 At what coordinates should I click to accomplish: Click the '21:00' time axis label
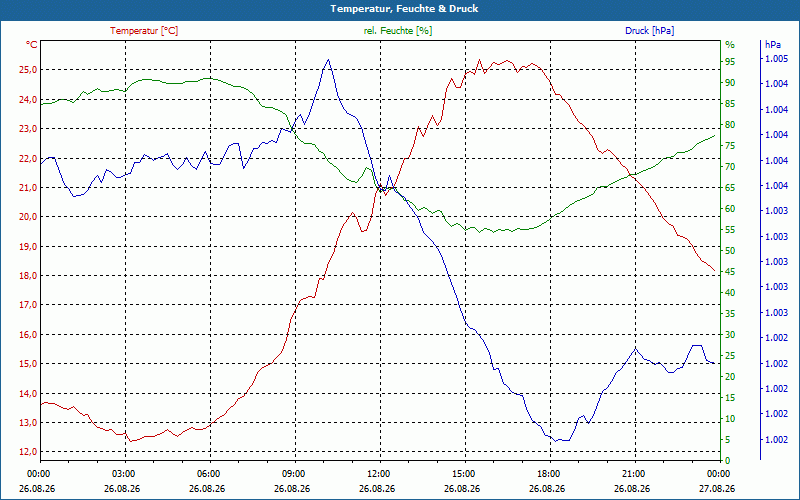coord(633,473)
